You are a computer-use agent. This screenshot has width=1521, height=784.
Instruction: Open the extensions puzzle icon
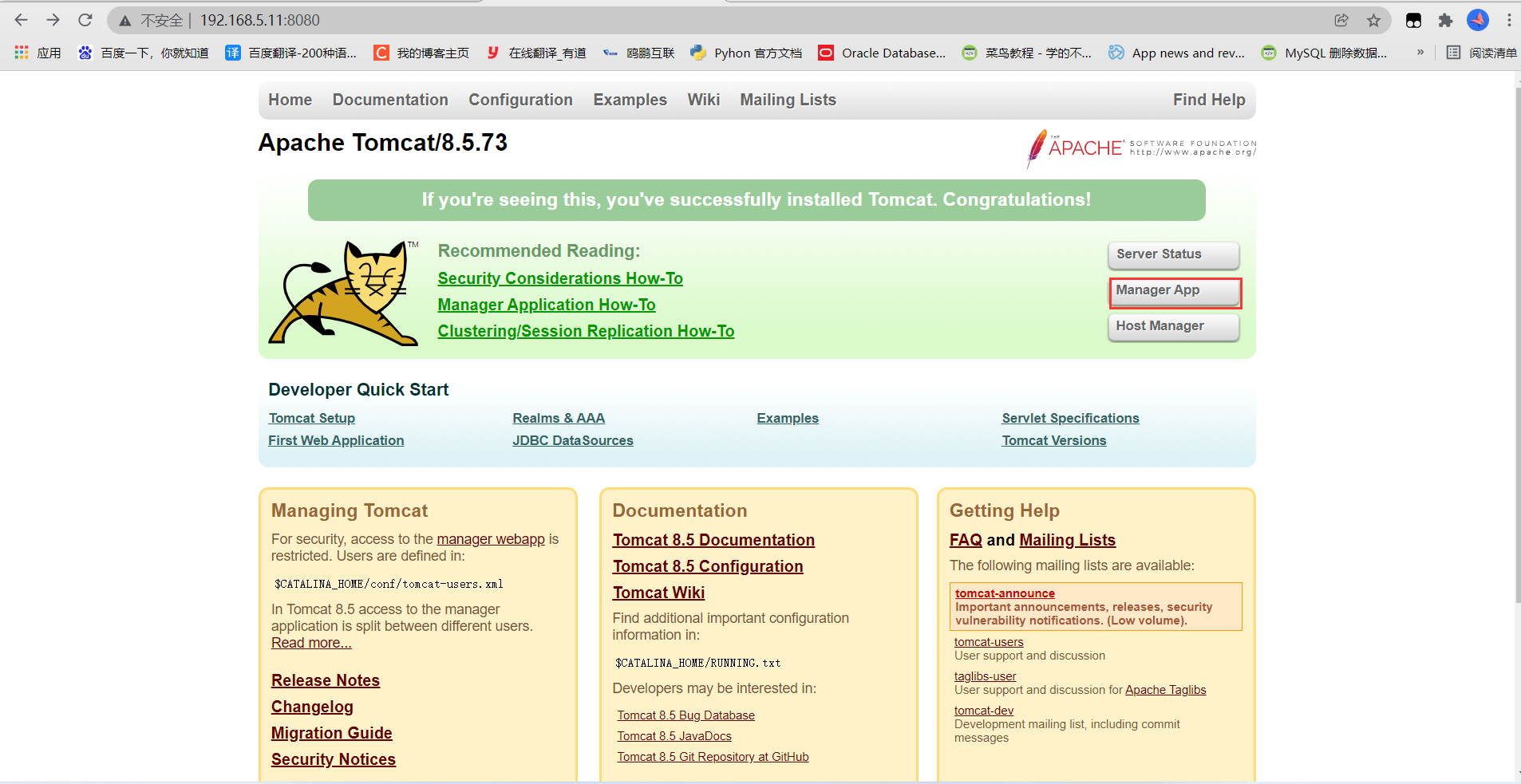point(1445,20)
